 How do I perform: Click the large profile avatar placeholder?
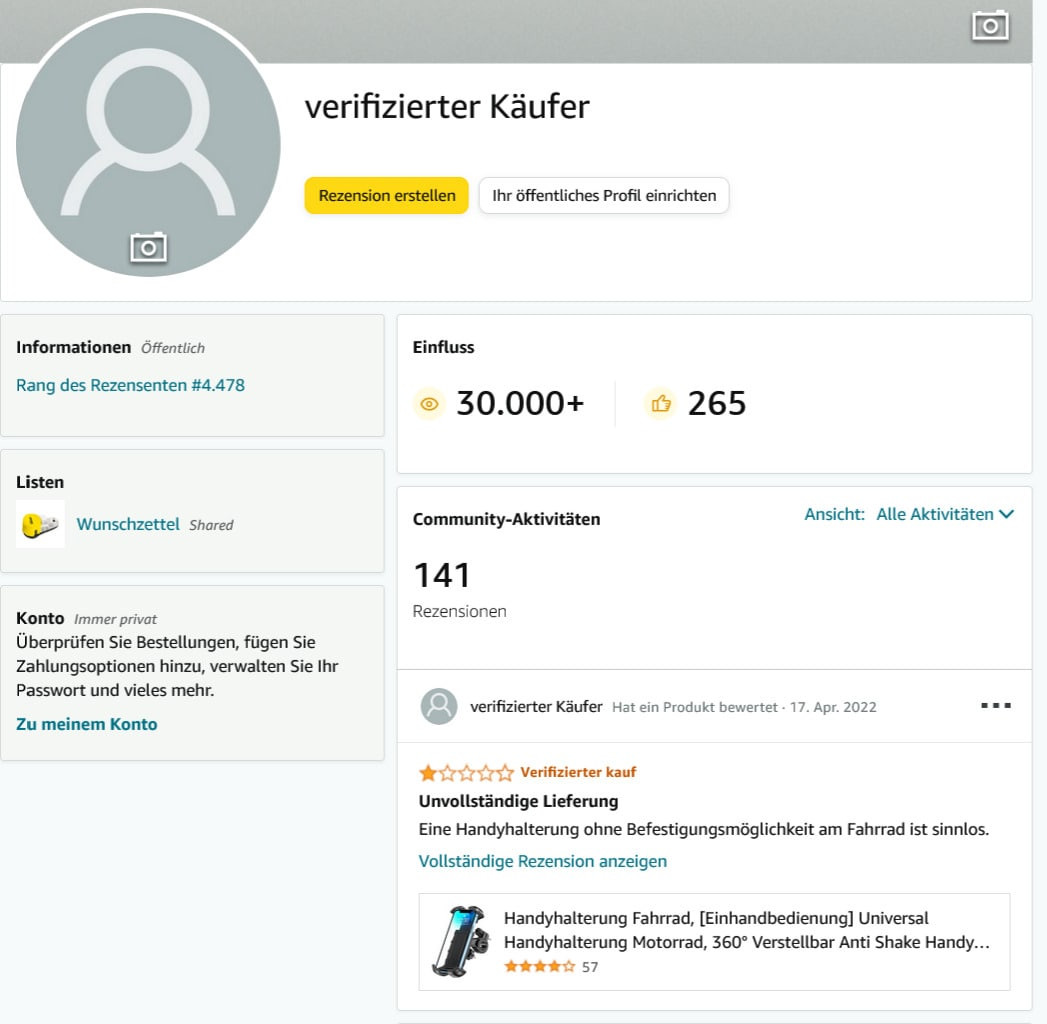(148, 144)
